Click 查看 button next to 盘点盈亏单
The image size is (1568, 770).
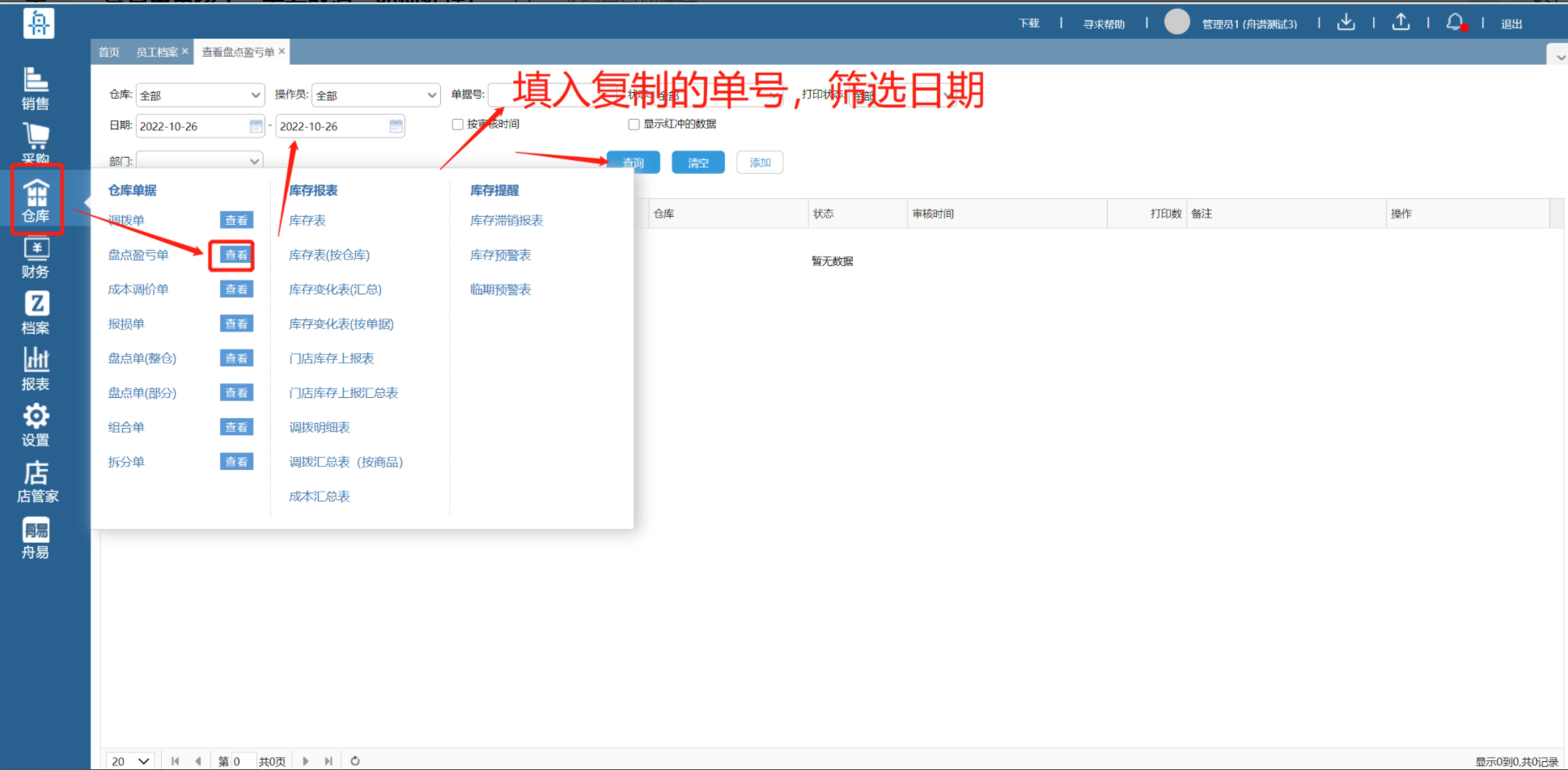tap(236, 256)
